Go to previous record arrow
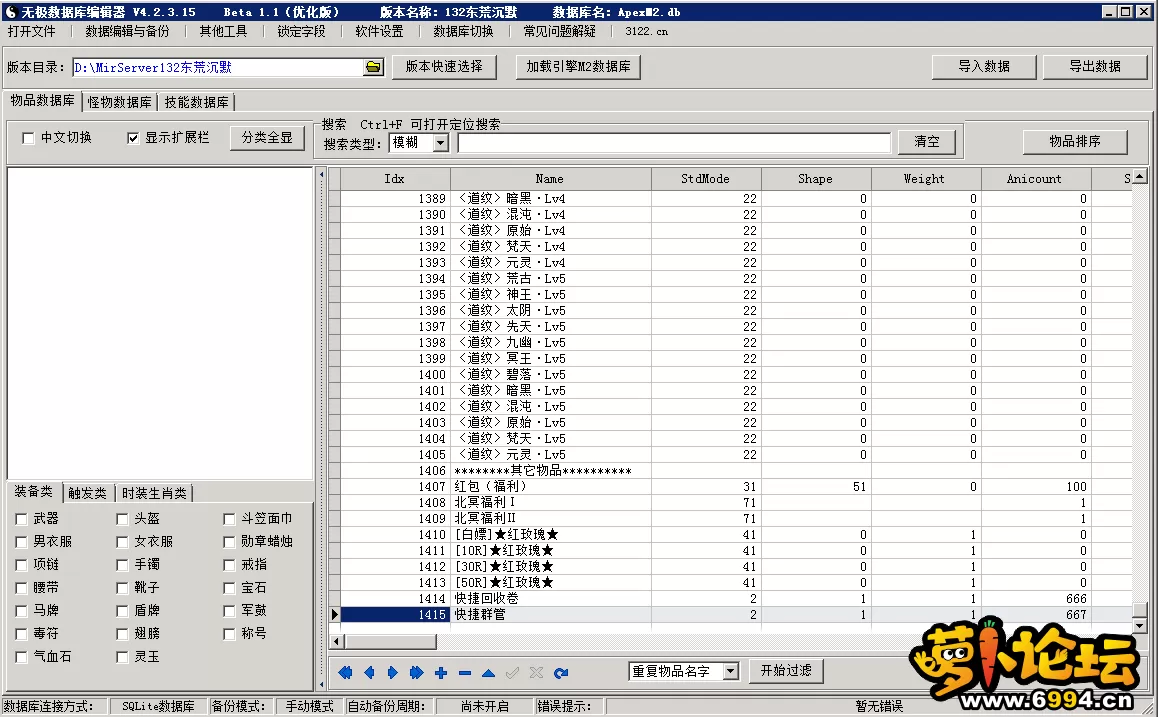Viewport: 1158px width, 717px height. [369, 673]
